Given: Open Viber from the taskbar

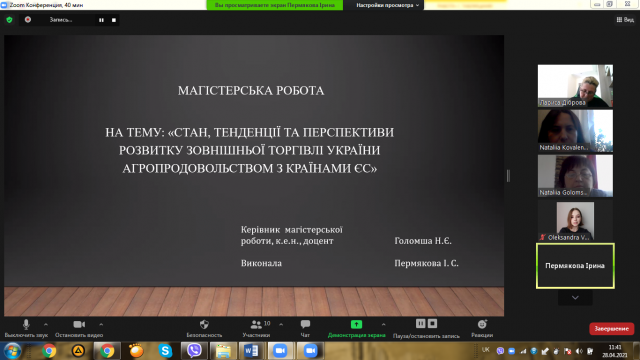Looking at the screenshot, I should click(194, 351).
